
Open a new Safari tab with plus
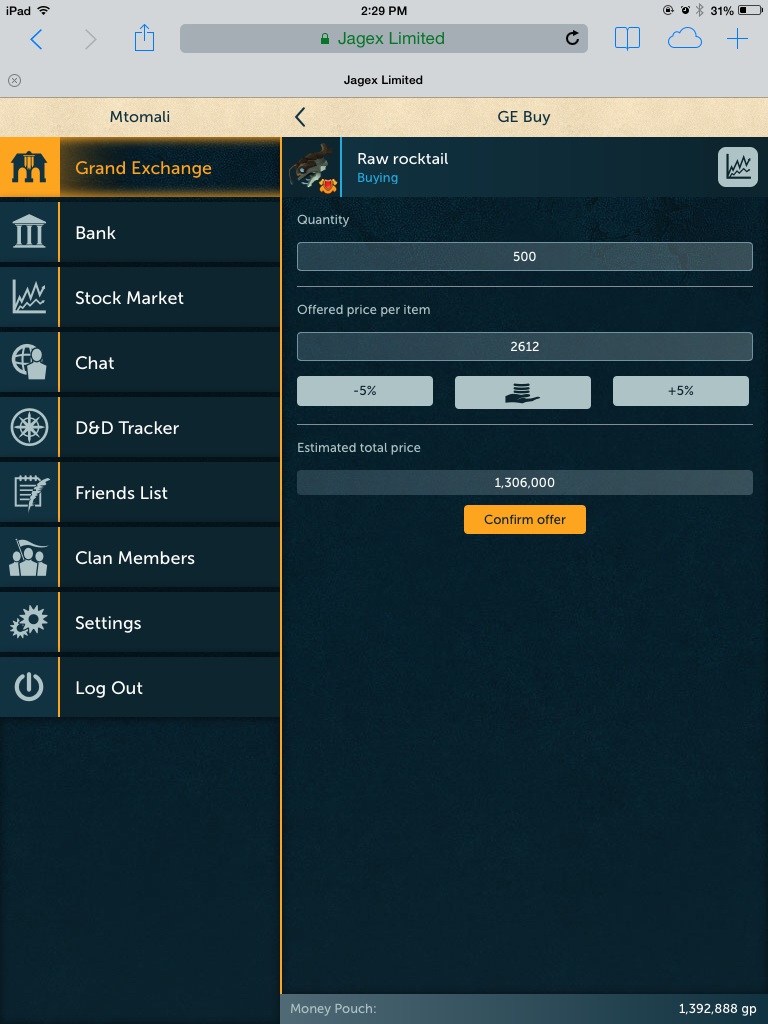pyautogui.click(x=737, y=39)
